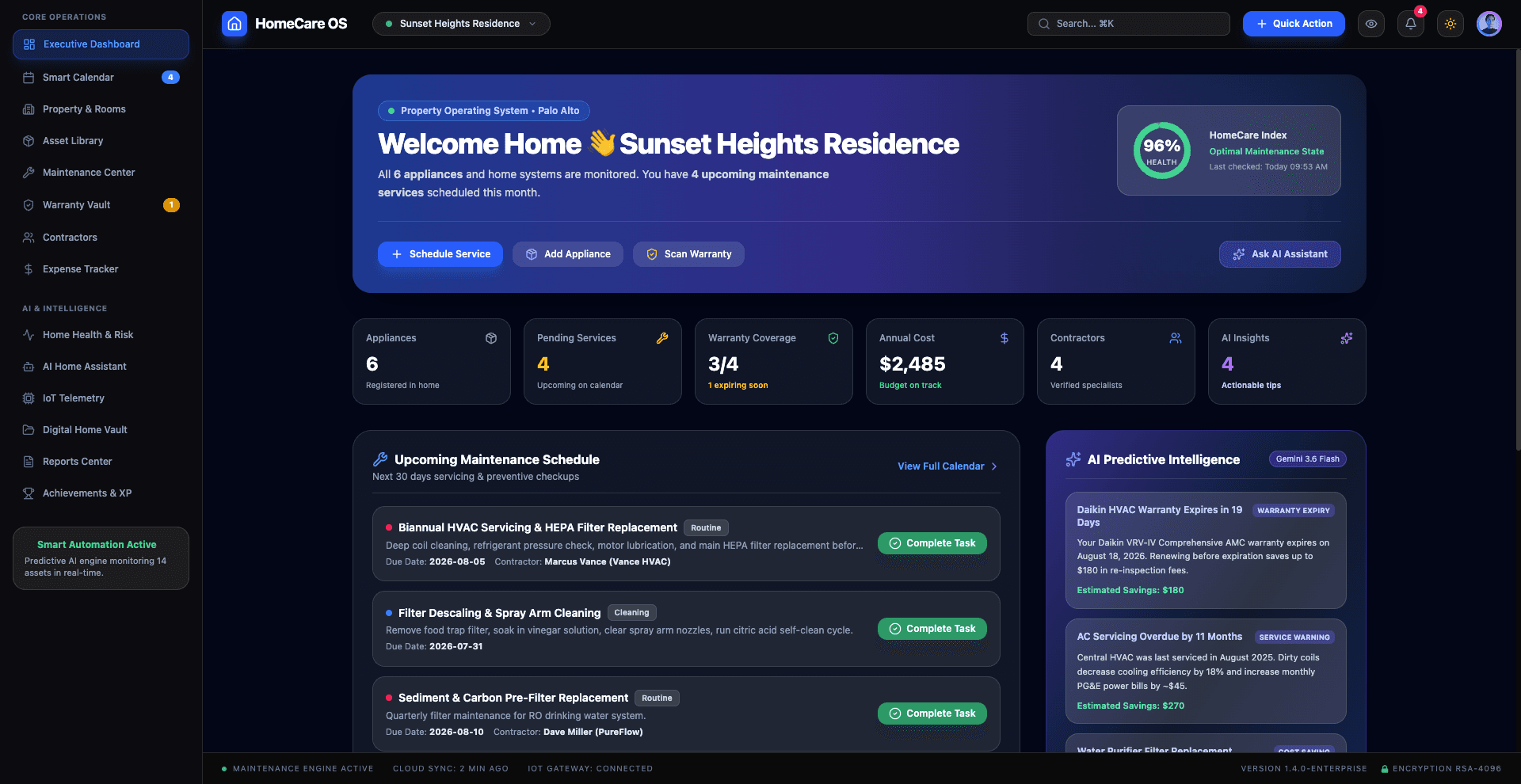This screenshot has height=784, width=1521.
Task: Toggle the eye visibility icon in header
Action: click(1371, 24)
